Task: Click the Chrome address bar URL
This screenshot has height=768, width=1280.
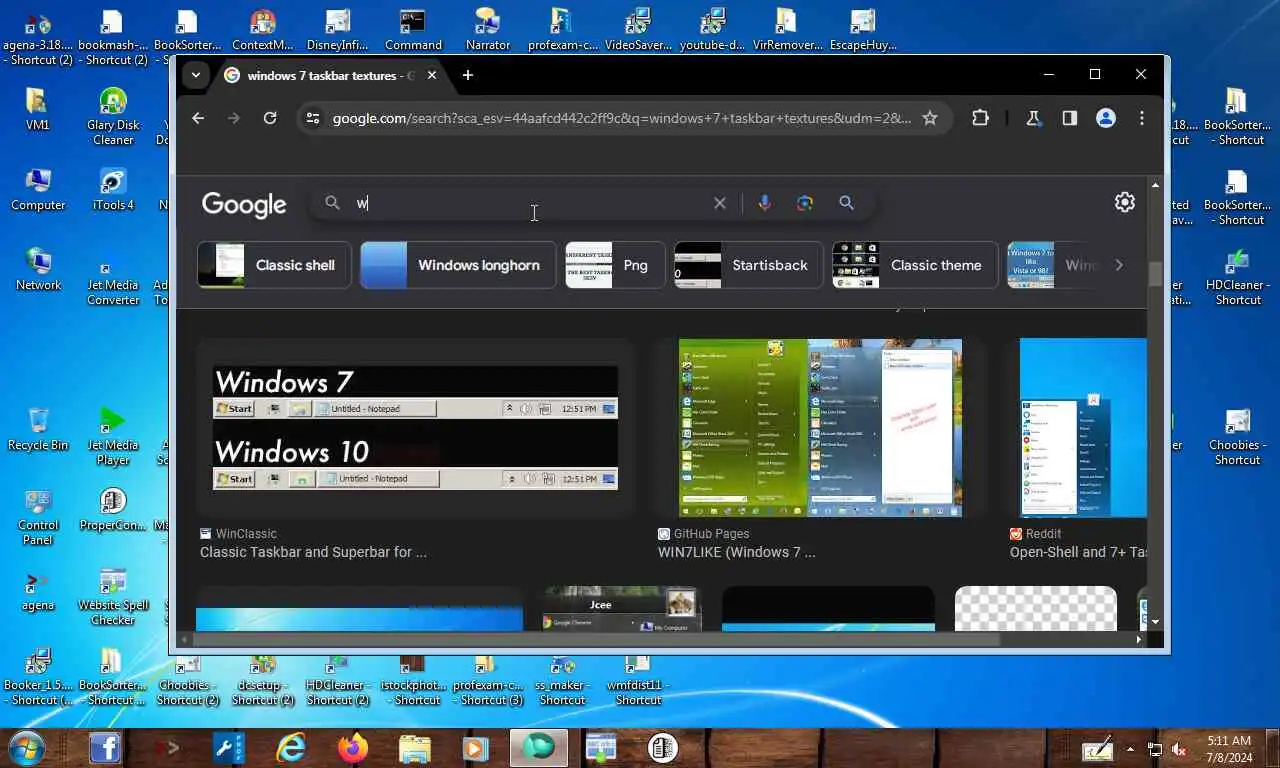Action: click(x=621, y=118)
